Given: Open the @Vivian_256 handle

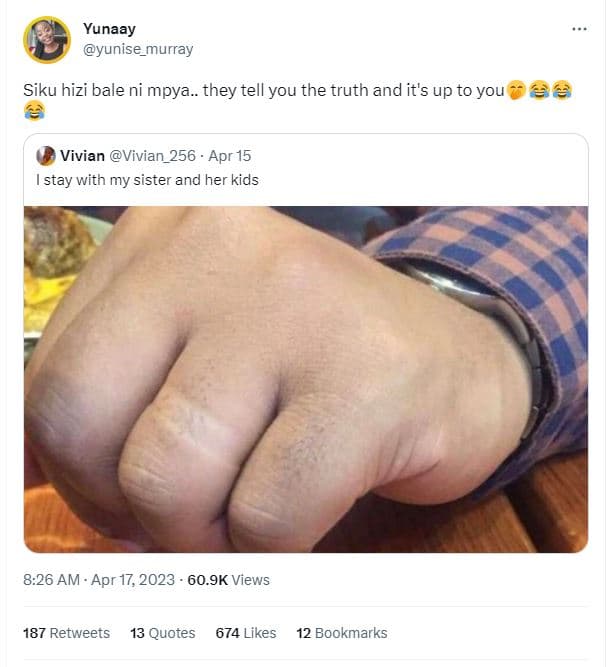Looking at the screenshot, I should [153, 156].
